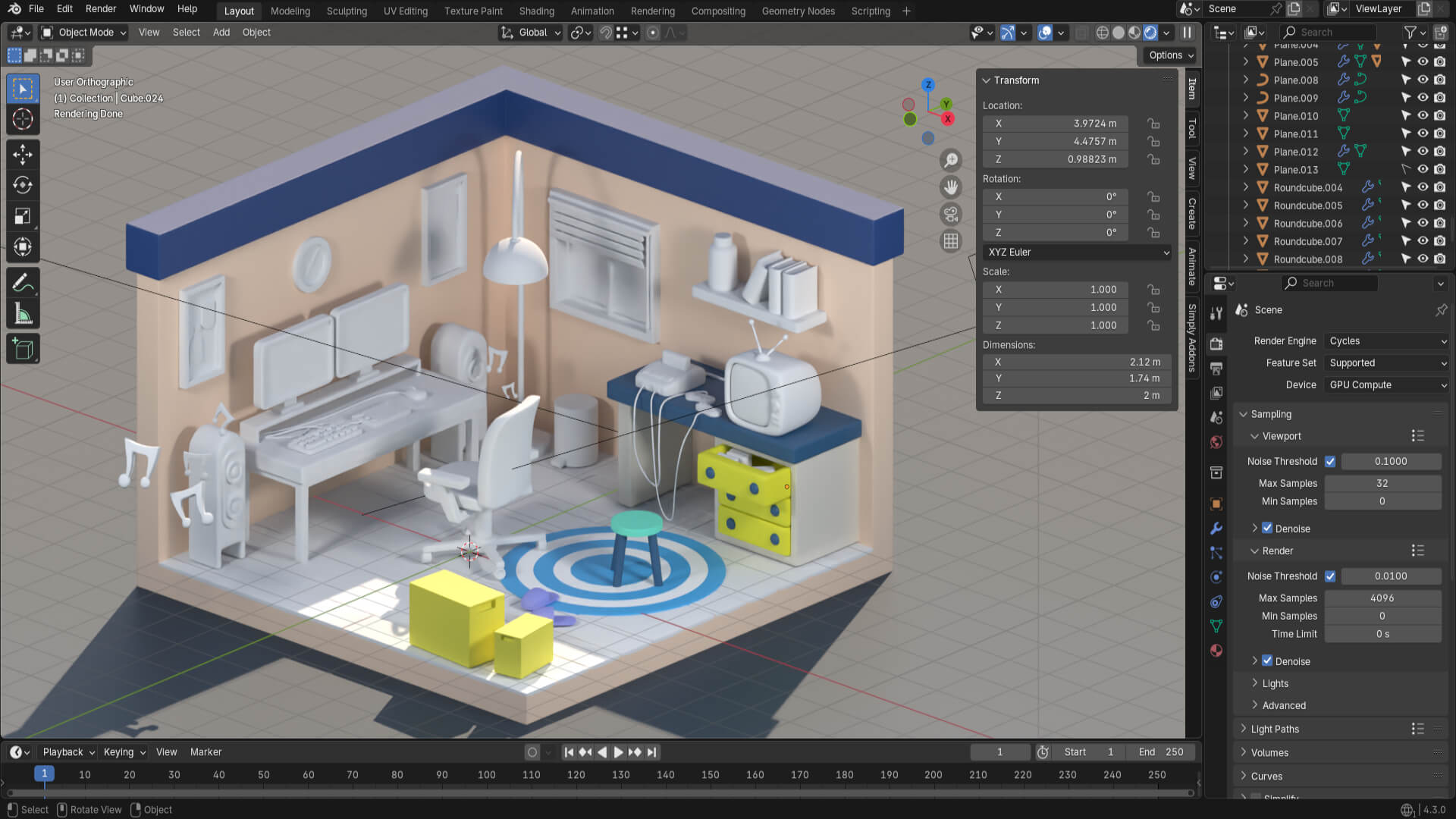Hide Plane.010 with eye icon
1456x819 pixels.
[1423, 116]
